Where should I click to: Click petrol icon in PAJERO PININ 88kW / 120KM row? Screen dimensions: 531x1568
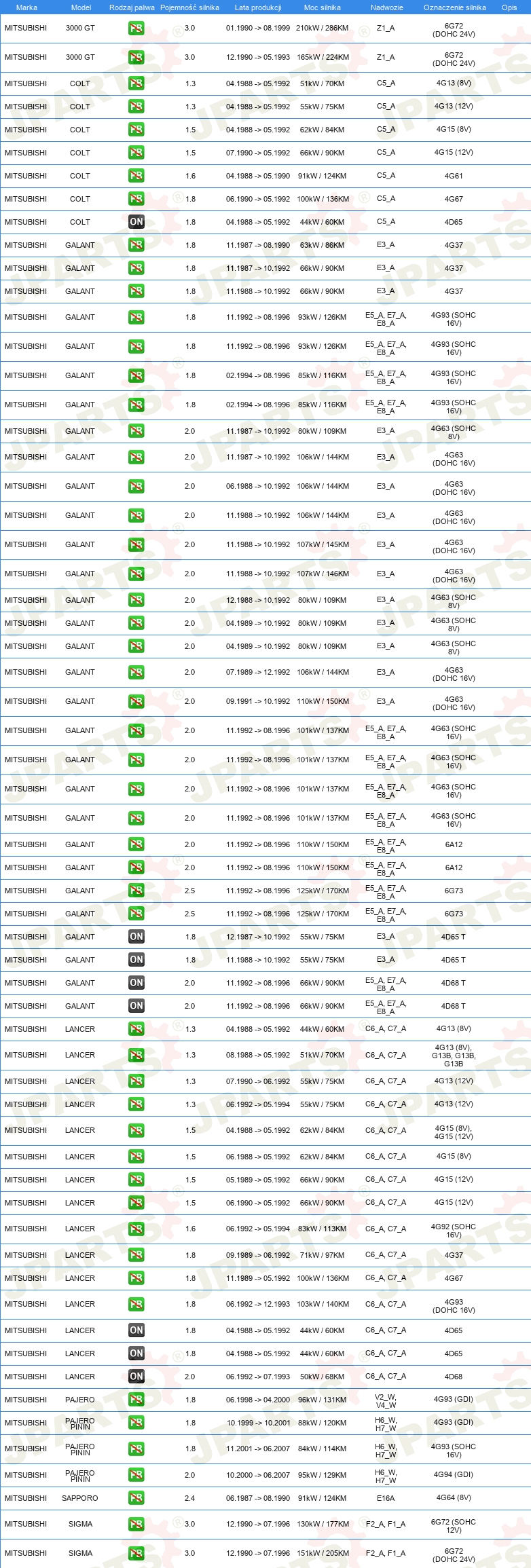(136, 1423)
